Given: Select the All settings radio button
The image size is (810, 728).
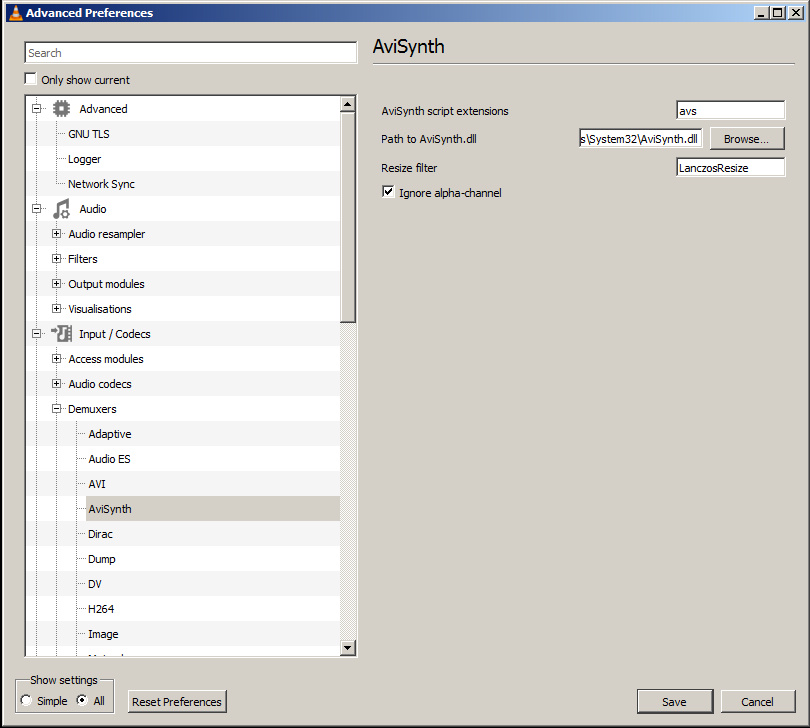Looking at the screenshot, I should click(82, 700).
